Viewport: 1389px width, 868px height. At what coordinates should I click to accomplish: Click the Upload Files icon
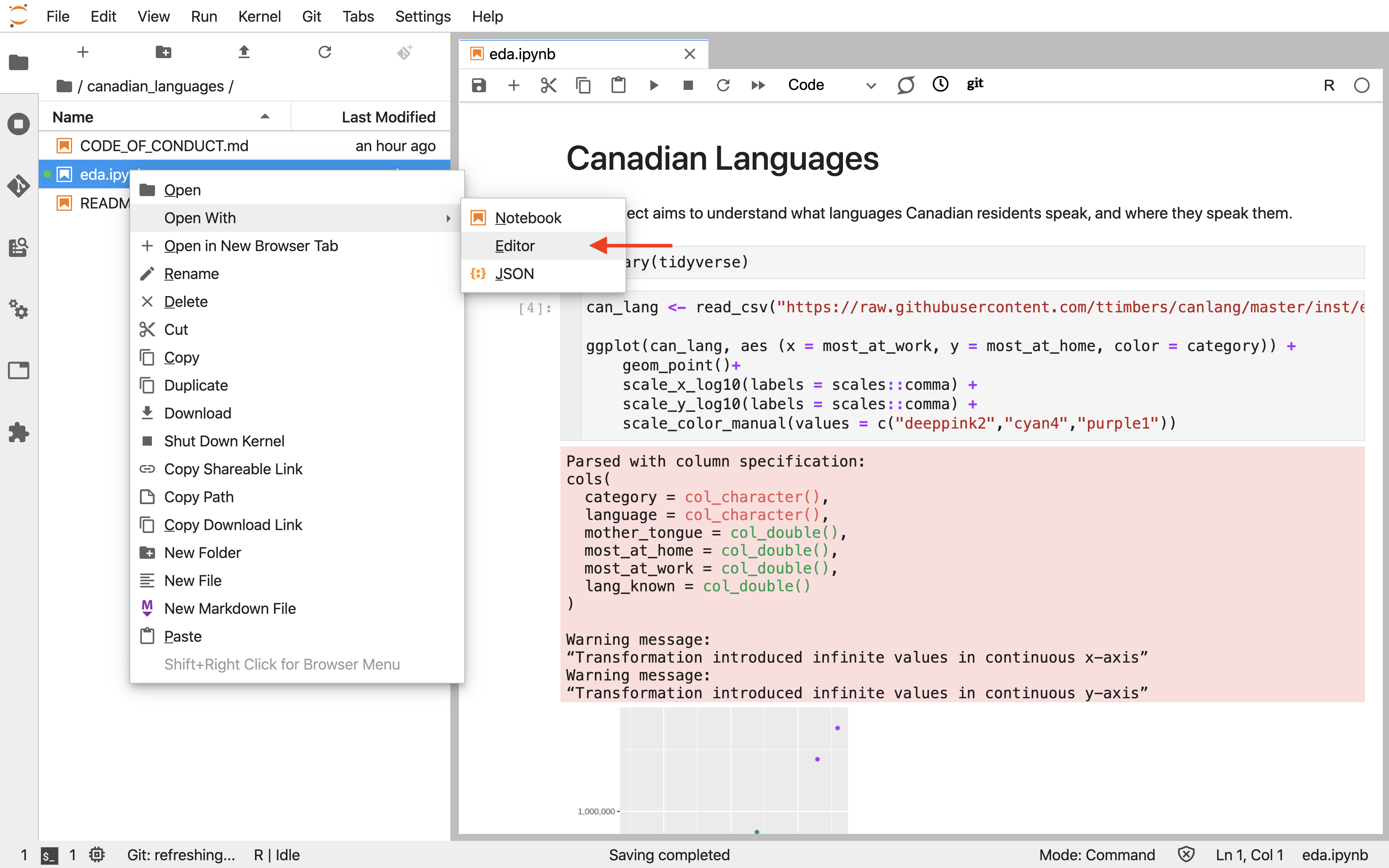[x=244, y=52]
